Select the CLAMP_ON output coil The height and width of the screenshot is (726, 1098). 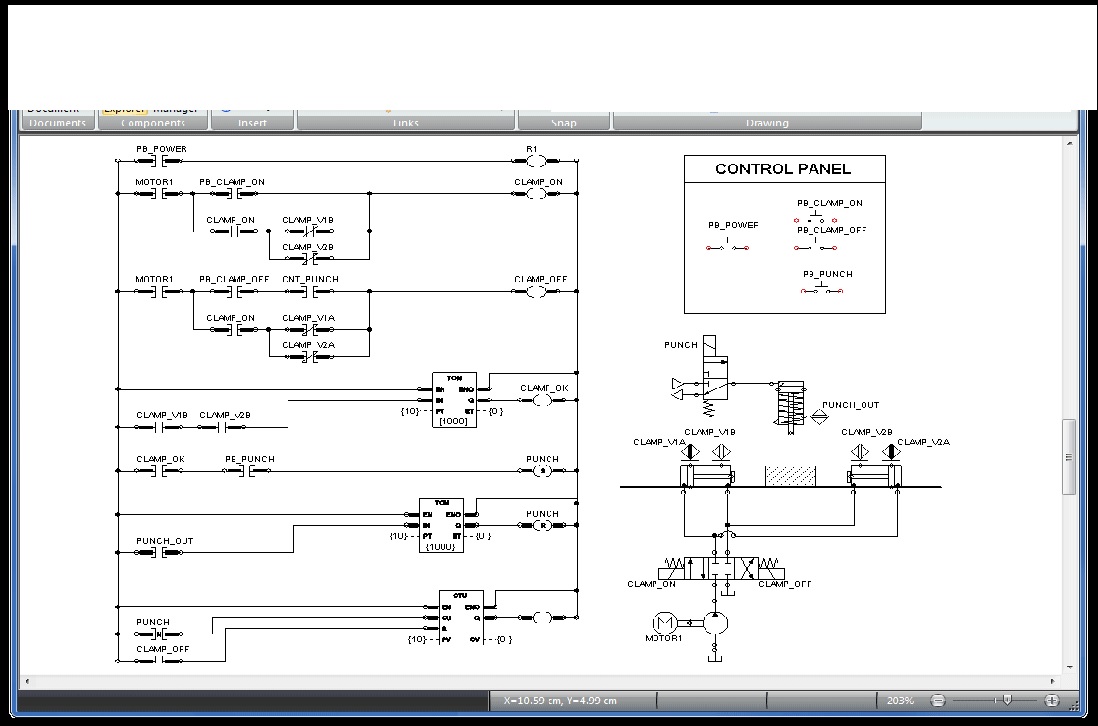536,194
